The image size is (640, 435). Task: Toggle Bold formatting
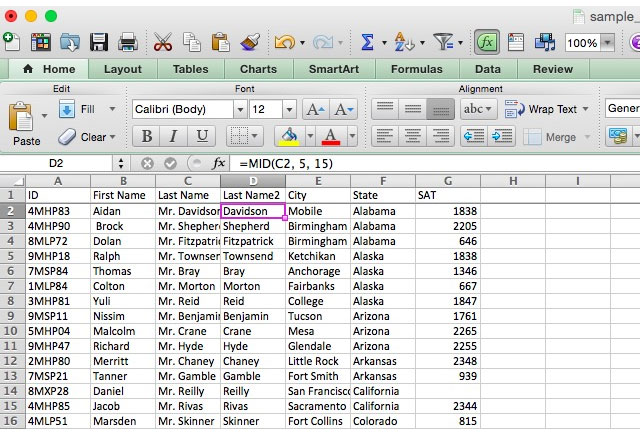point(147,136)
